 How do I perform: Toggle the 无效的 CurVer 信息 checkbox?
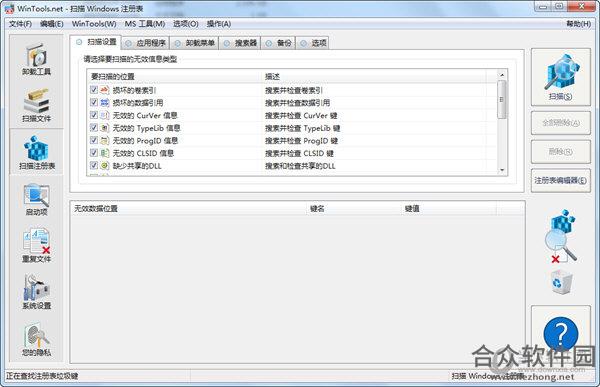coord(94,115)
